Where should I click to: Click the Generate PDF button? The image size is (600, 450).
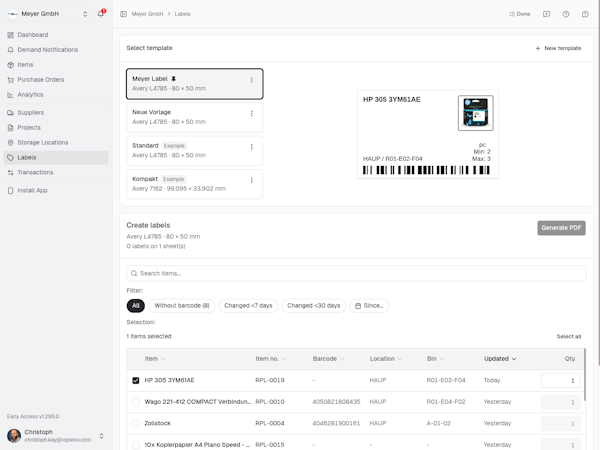pos(561,228)
